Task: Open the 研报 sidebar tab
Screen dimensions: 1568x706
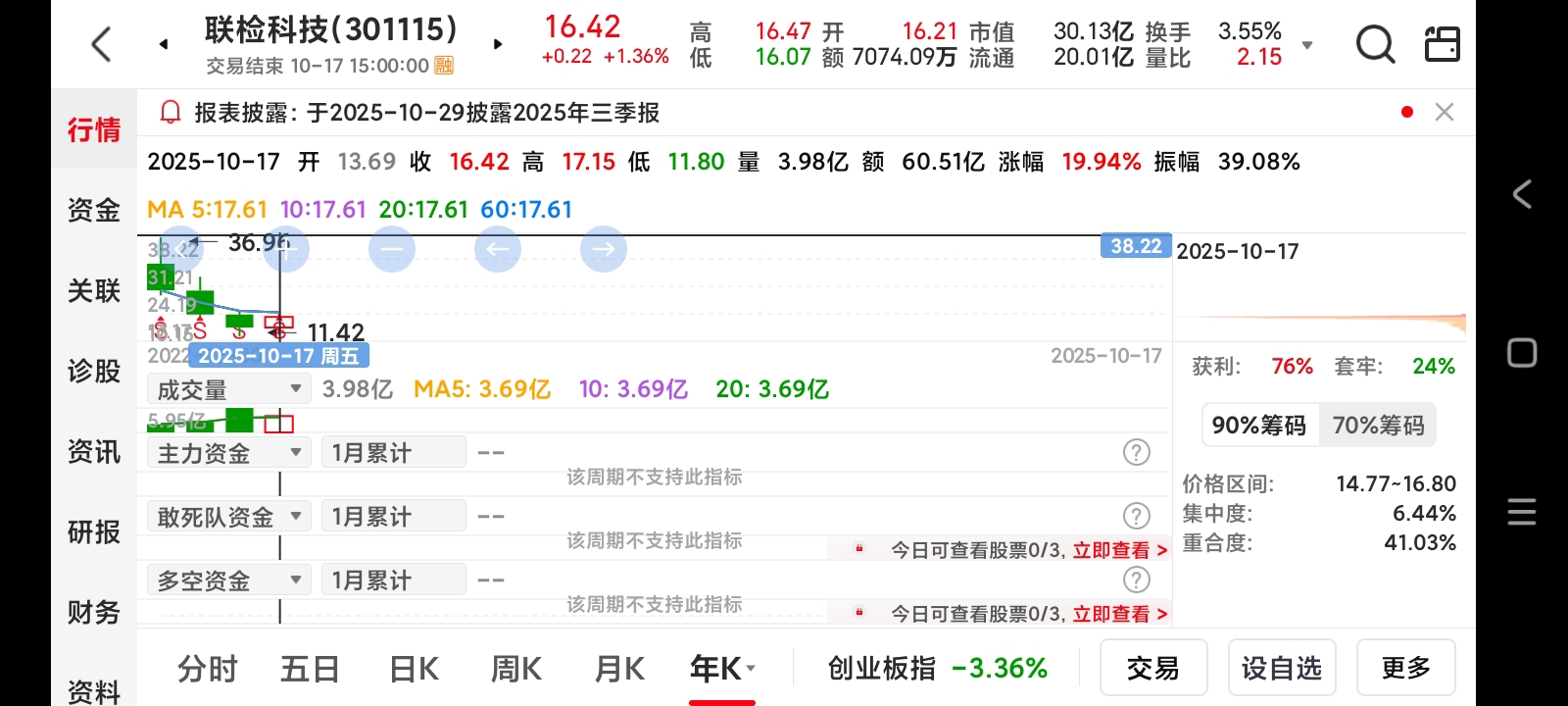Action: click(x=94, y=531)
